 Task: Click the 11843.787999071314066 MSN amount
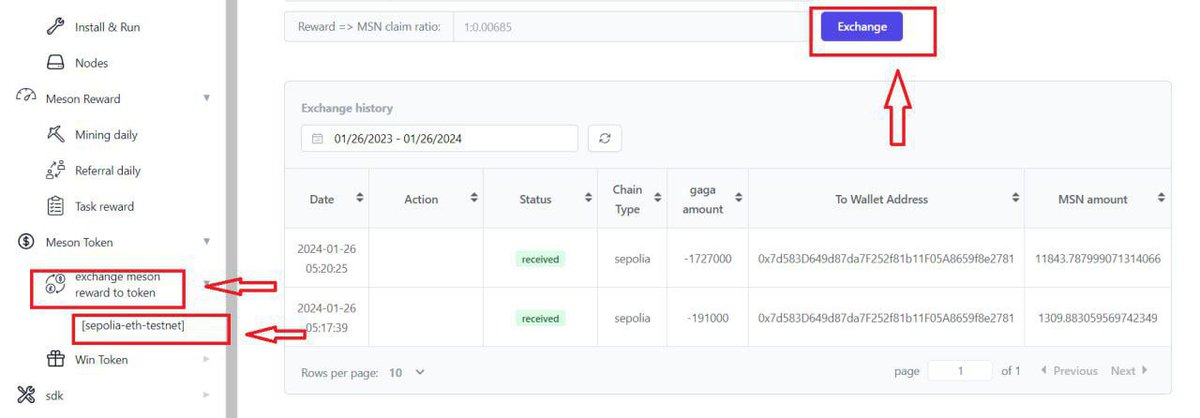tap(1097, 259)
